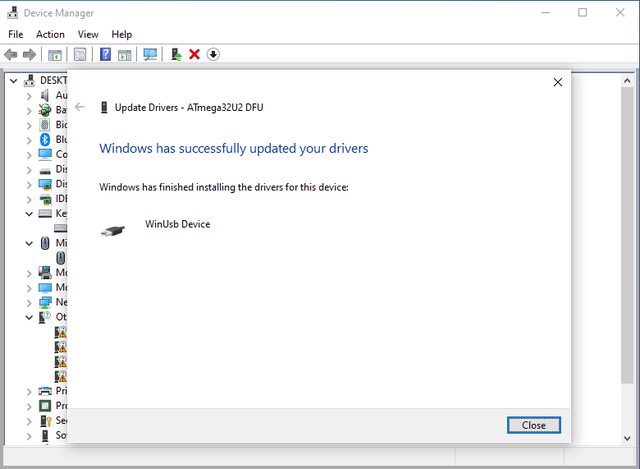Expand the Au audio category

click(29, 96)
